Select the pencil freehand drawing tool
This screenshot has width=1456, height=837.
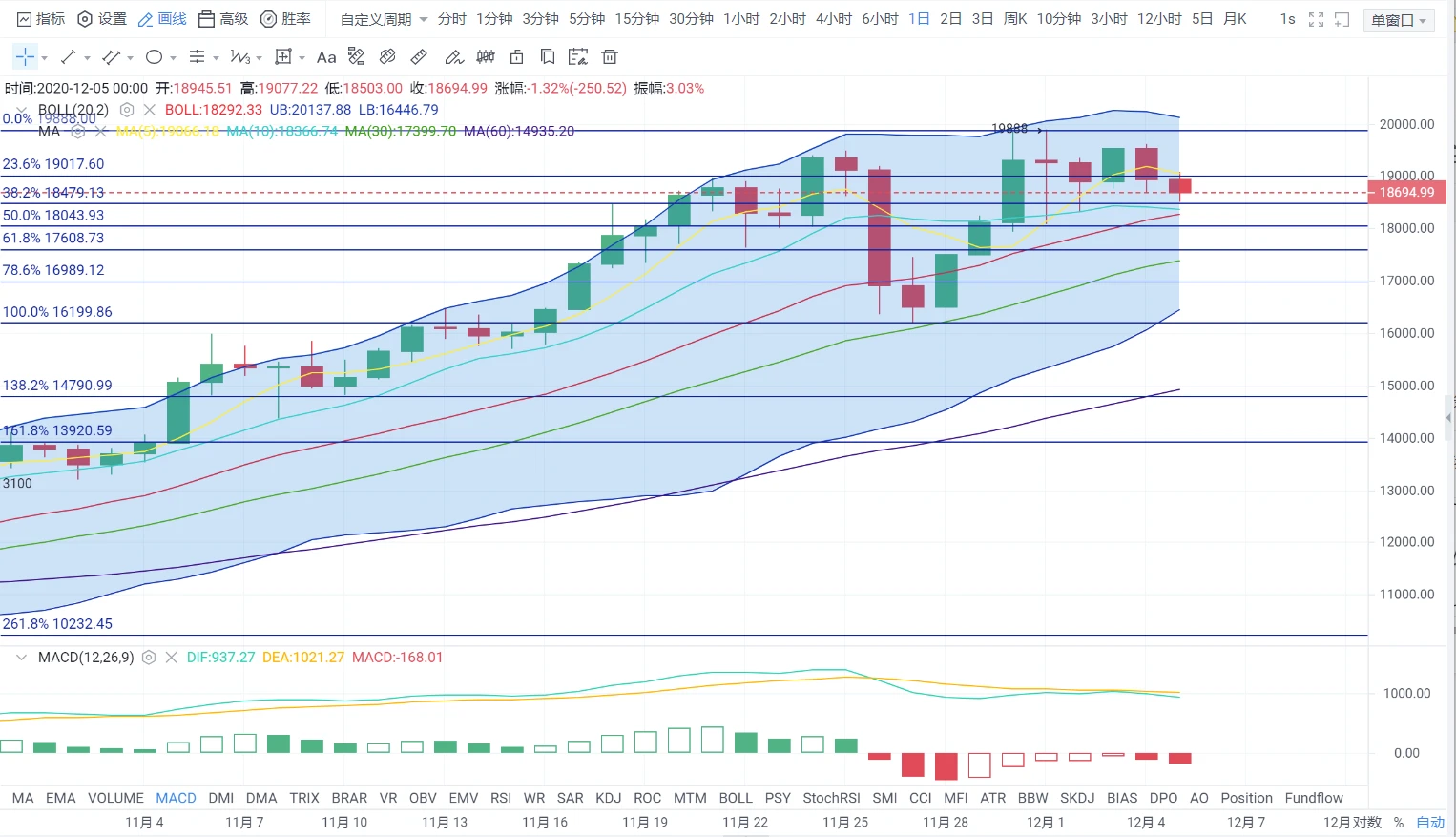(x=454, y=57)
